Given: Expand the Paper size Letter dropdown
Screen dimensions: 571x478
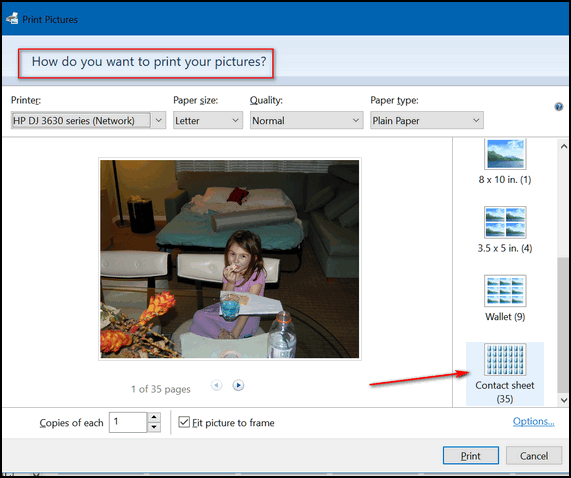Looking at the screenshot, I should coord(208,120).
